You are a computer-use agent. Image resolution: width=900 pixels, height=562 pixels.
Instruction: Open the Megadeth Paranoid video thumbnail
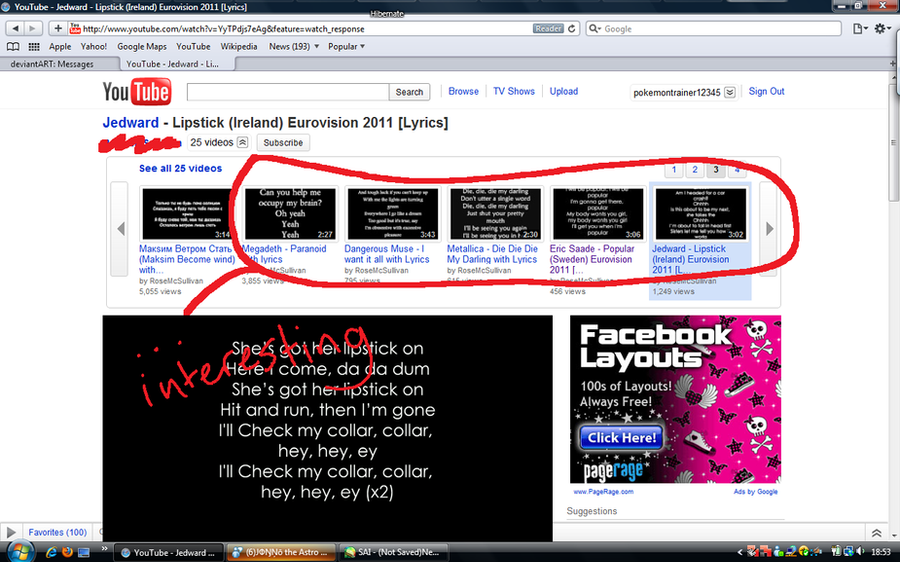(x=290, y=214)
